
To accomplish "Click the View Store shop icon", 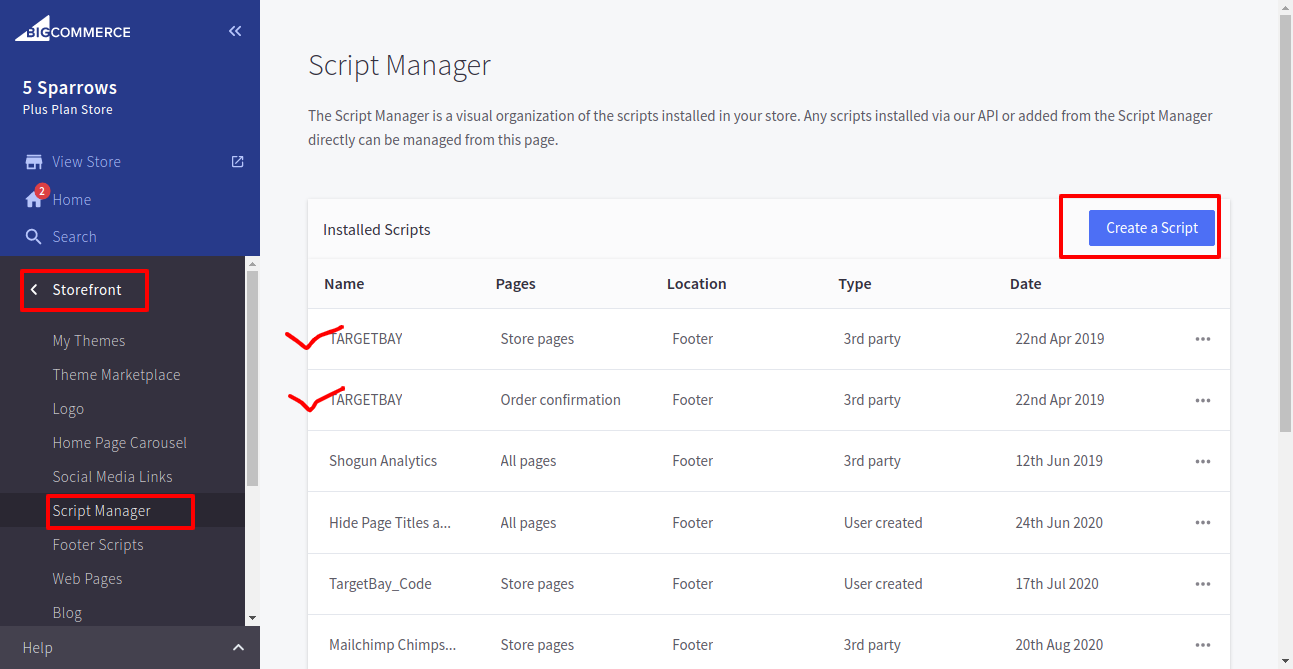I will click(x=34, y=162).
